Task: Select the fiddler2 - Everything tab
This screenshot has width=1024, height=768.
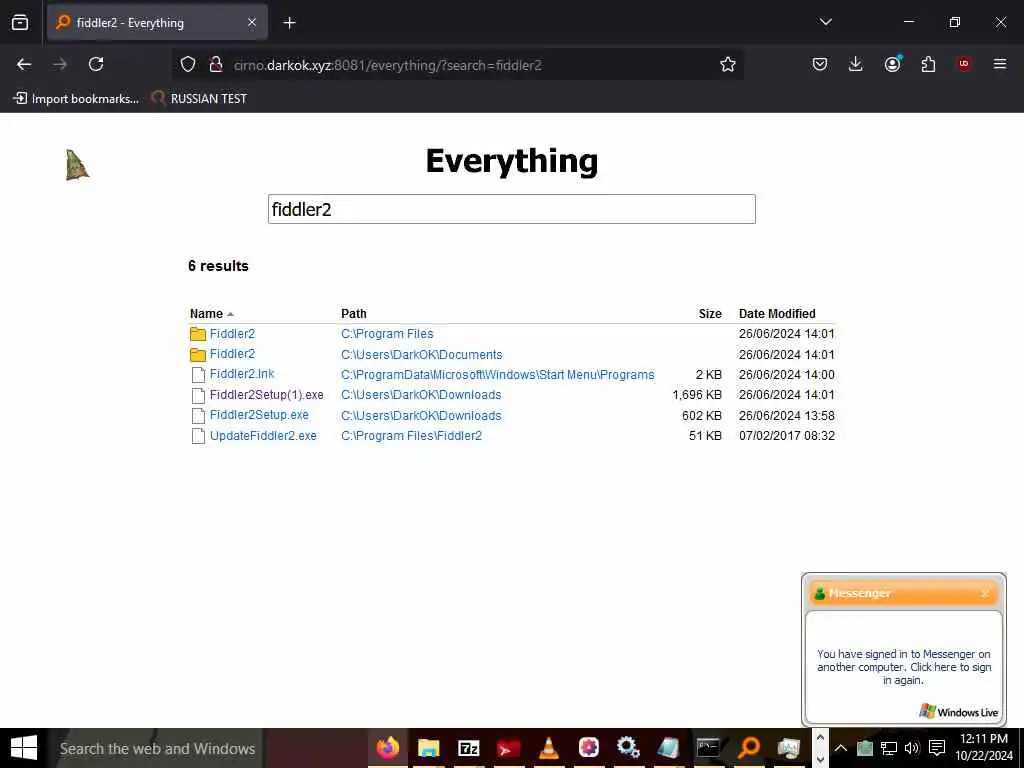Action: 157,23
